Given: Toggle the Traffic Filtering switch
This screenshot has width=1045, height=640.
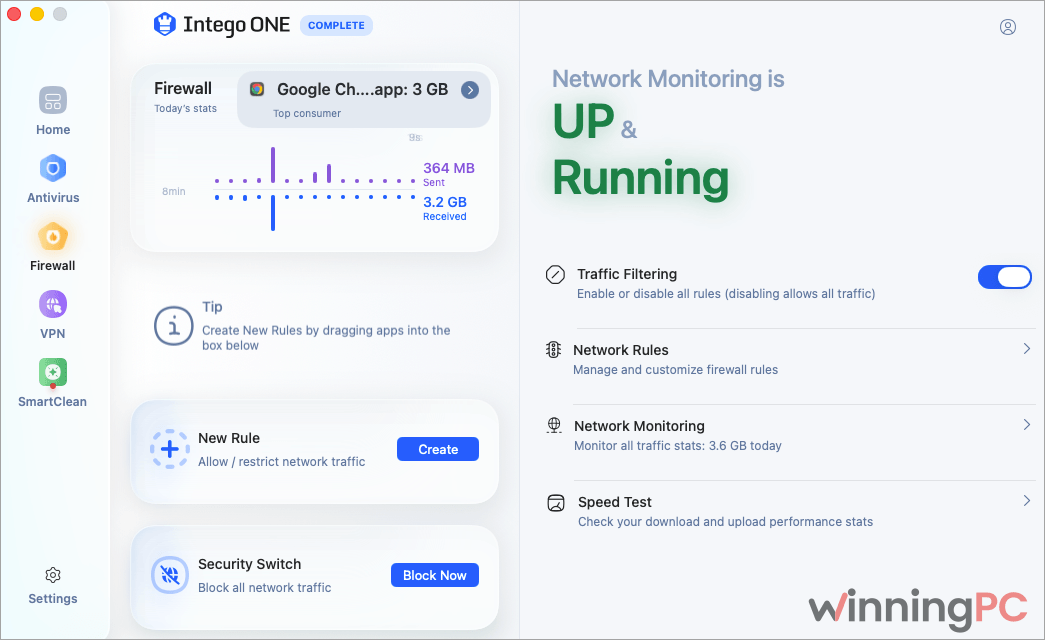Looking at the screenshot, I should point(1004,277).
